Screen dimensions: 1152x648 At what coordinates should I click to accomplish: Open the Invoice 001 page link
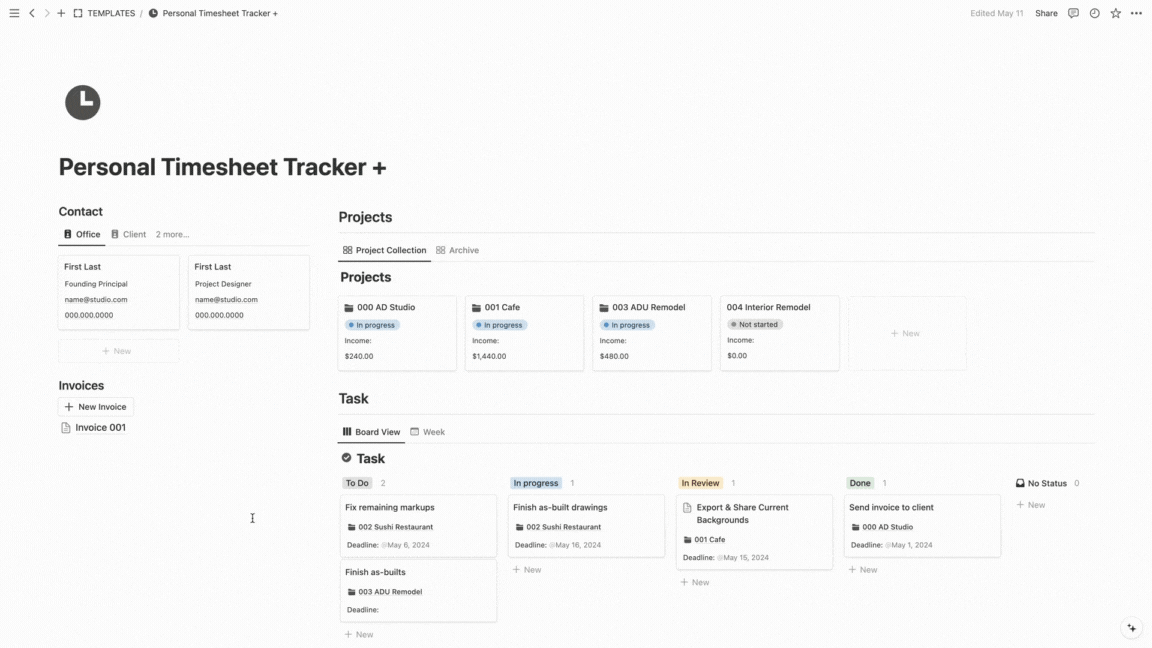[x=100, y=427]
